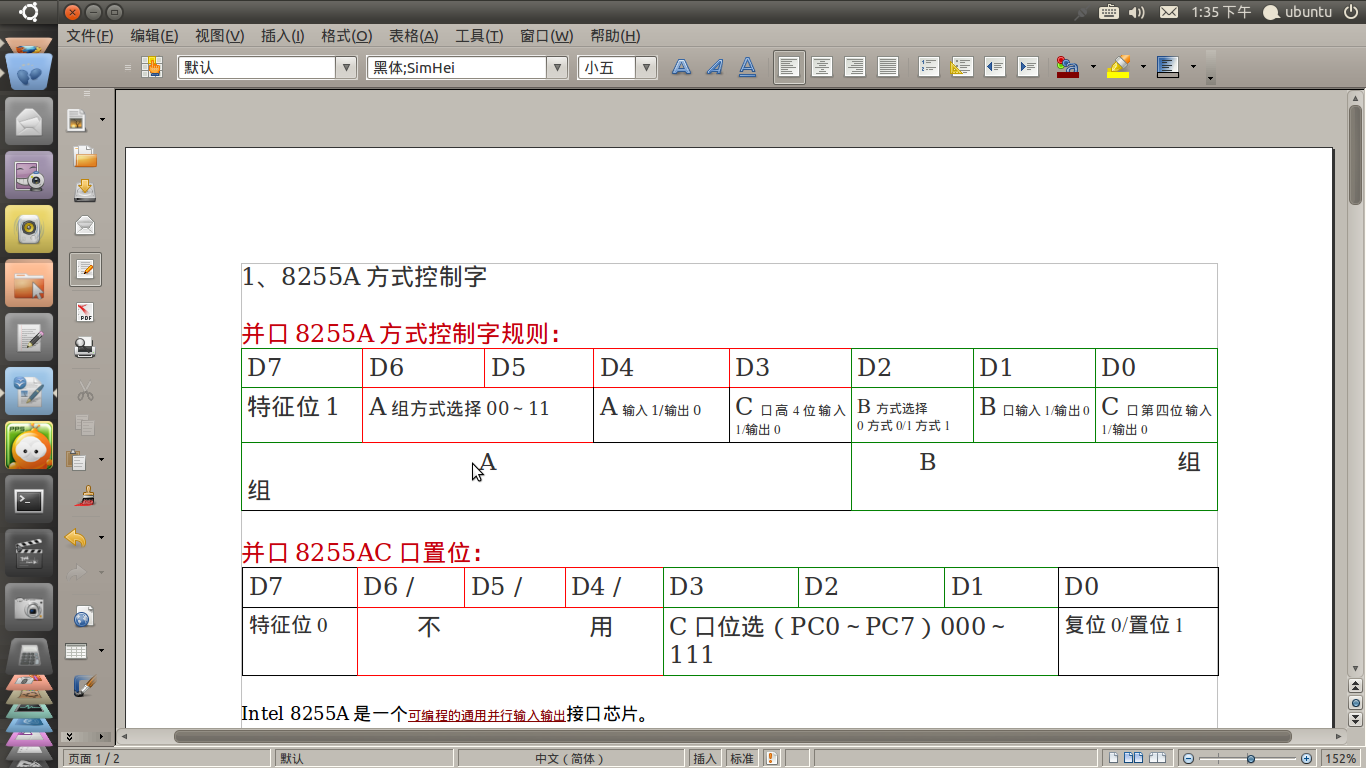Open the 表格(A) menu
The width and height of the screenshot is (1366, 768).
click(413, 36)
